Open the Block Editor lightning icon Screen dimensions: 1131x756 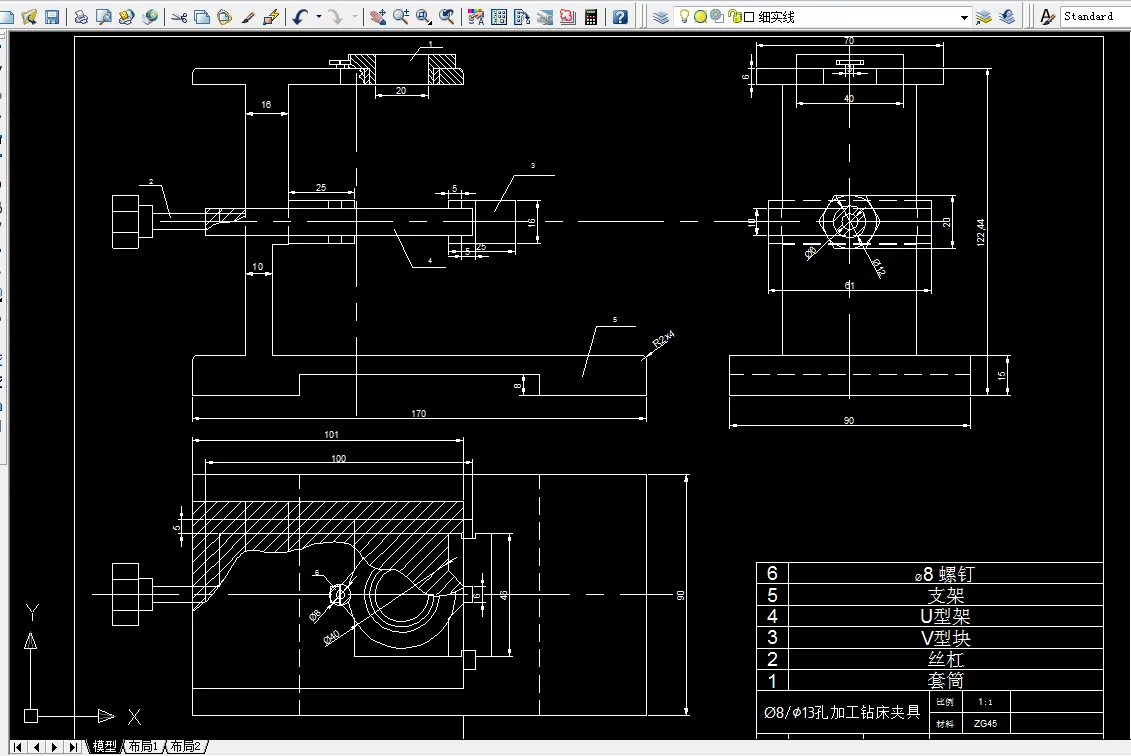tap(270, 17)
